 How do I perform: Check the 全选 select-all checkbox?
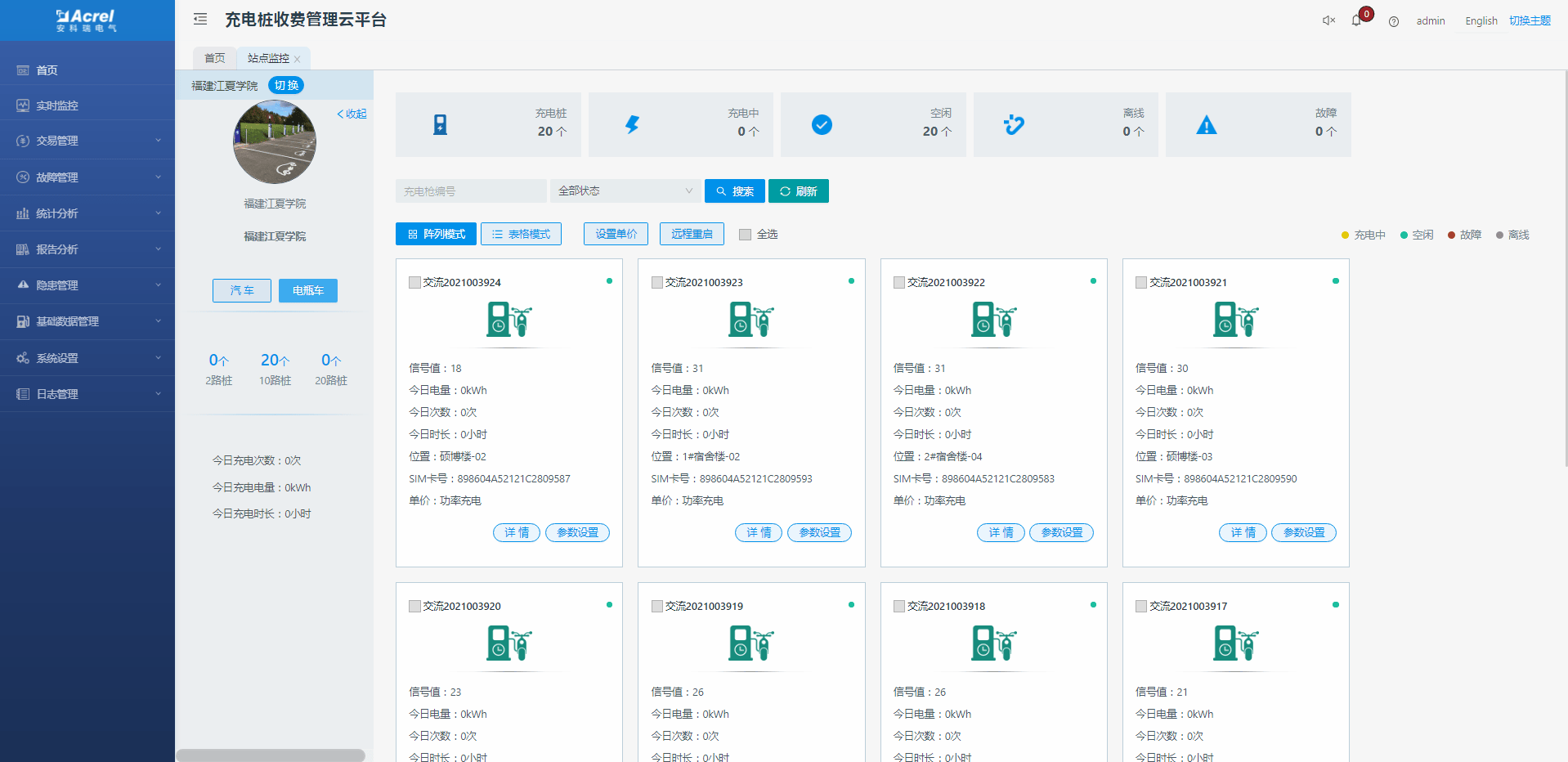pyautogui.click(x=745, y=235)
